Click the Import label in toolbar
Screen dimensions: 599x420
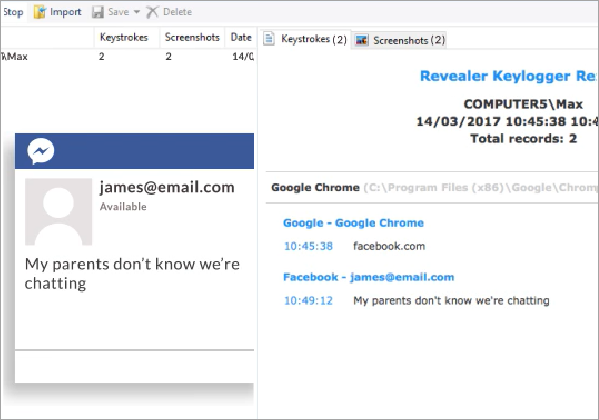pos(66,12)
